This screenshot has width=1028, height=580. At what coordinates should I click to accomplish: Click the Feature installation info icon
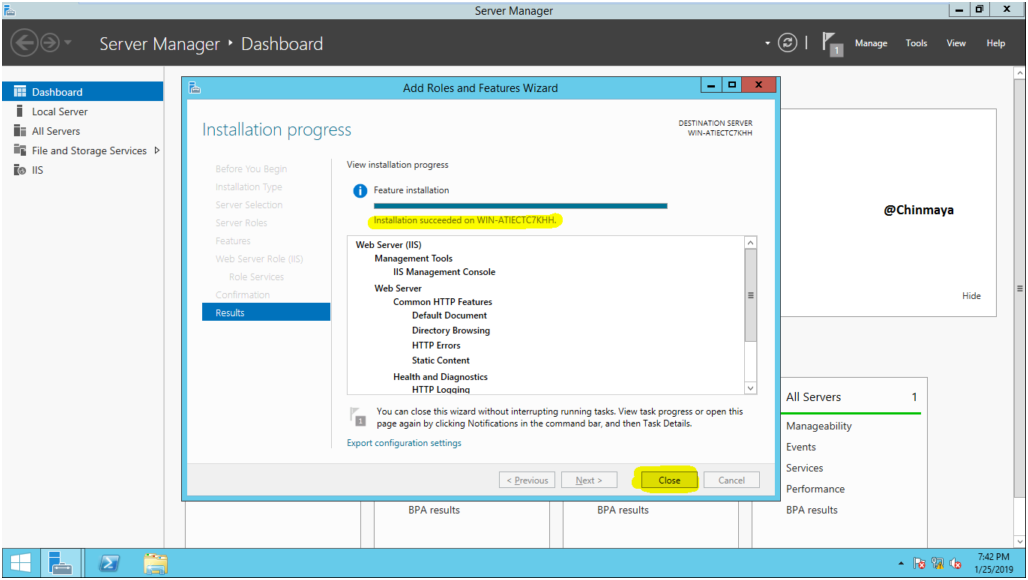360,191
